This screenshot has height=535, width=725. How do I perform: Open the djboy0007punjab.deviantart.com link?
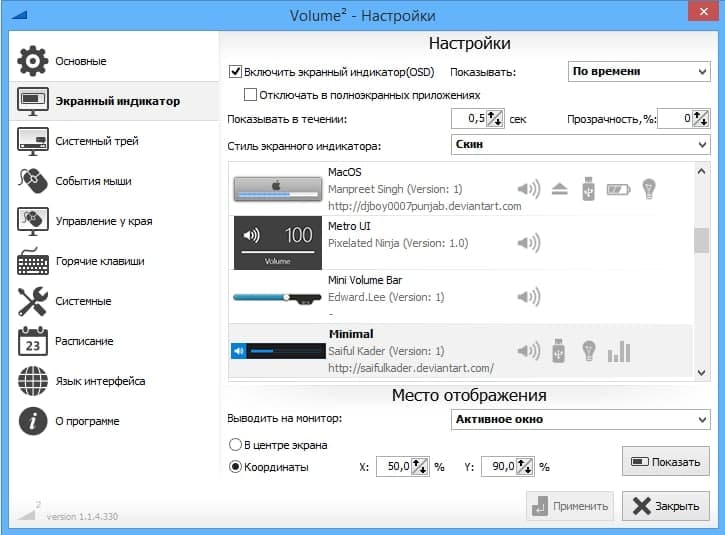tap(424, 206)
